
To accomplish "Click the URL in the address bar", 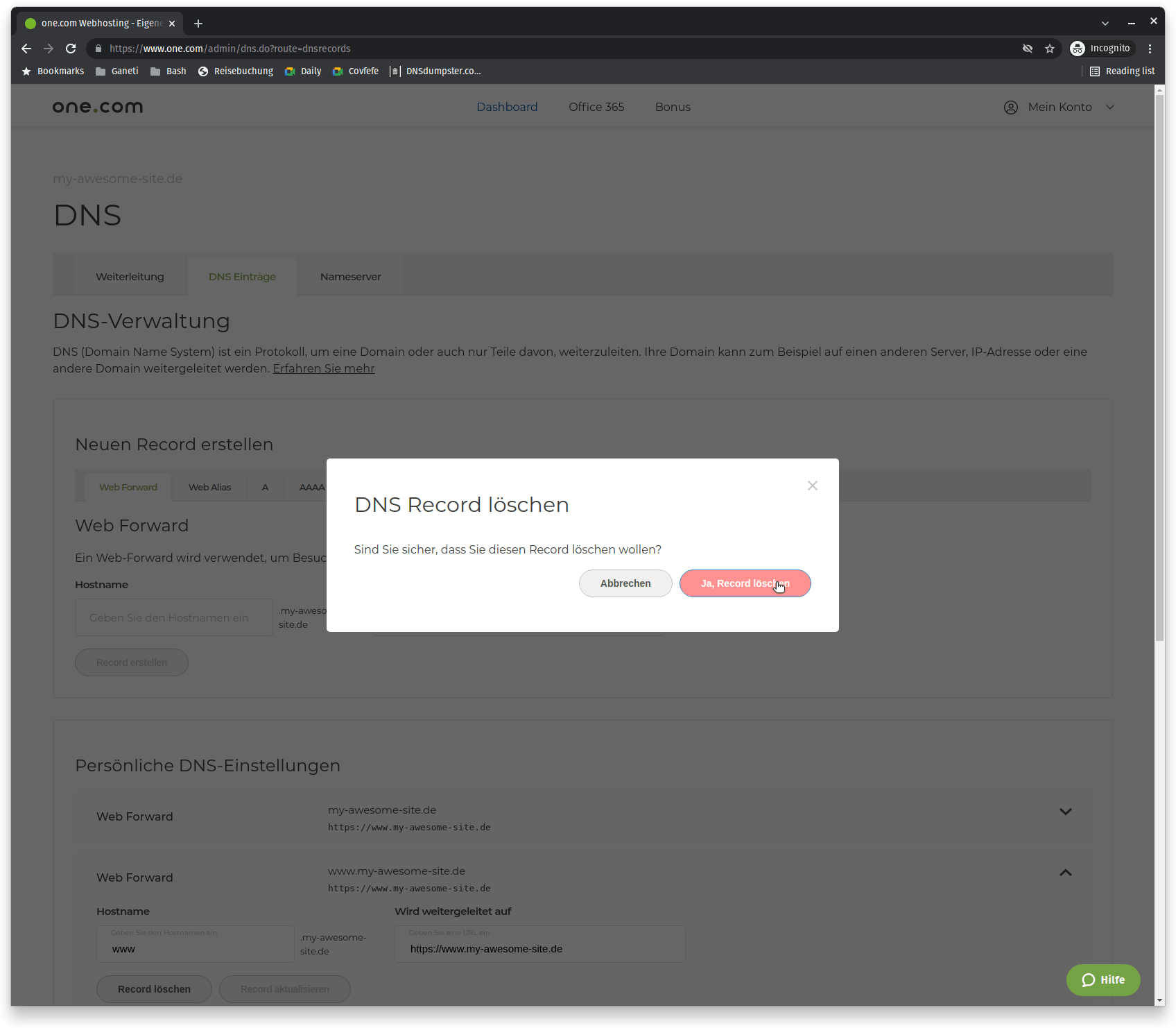I will pyautogui.click(x=230, y=49).
